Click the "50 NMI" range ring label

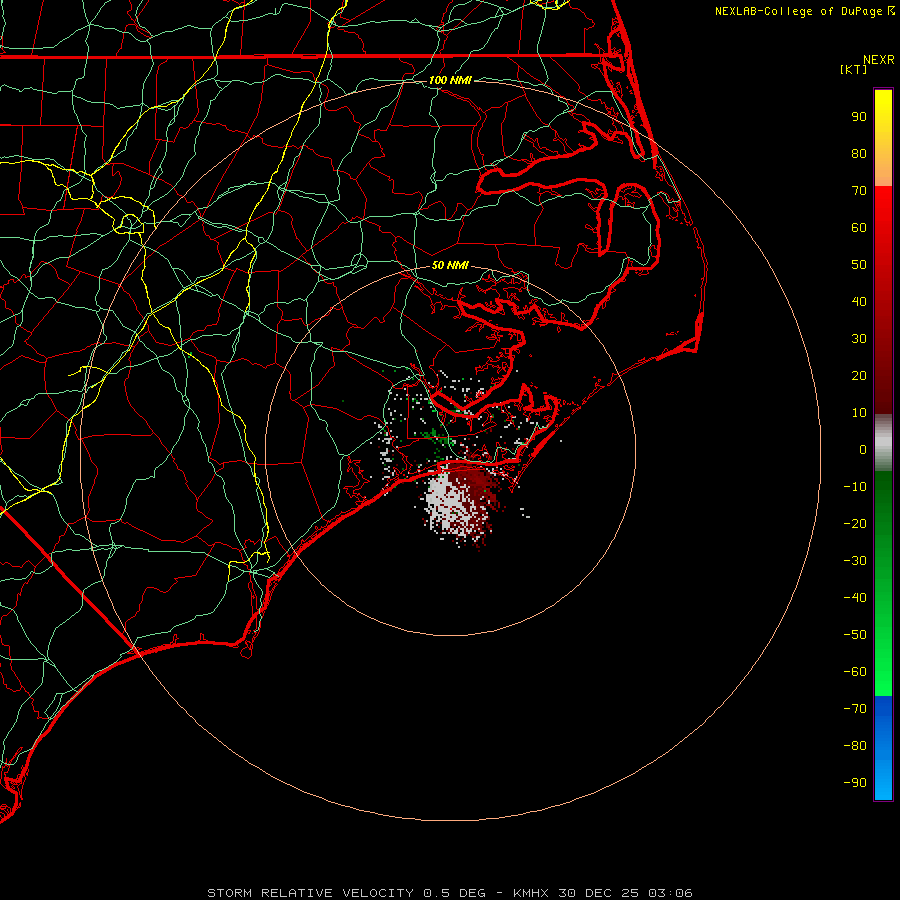[x=450, y=265]
